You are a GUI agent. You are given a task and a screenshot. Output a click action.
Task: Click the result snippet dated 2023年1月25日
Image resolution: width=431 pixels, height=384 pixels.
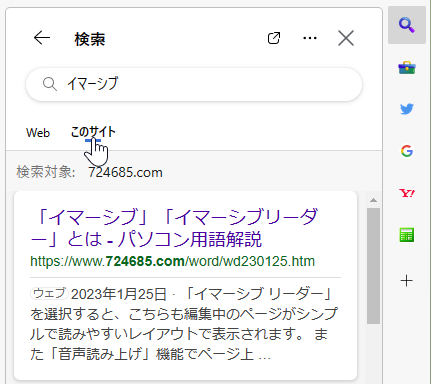(x=184, y=324)
